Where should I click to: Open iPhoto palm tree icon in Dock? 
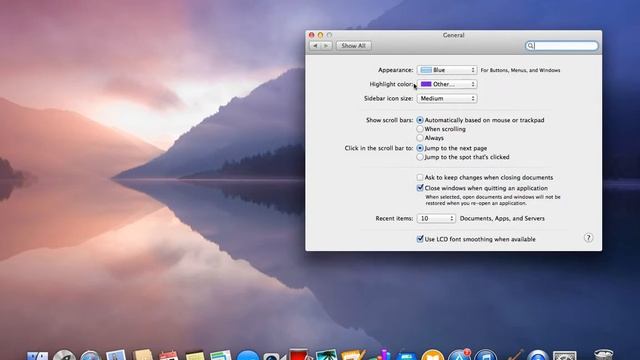pyautogui.click(x=326, y=355)
